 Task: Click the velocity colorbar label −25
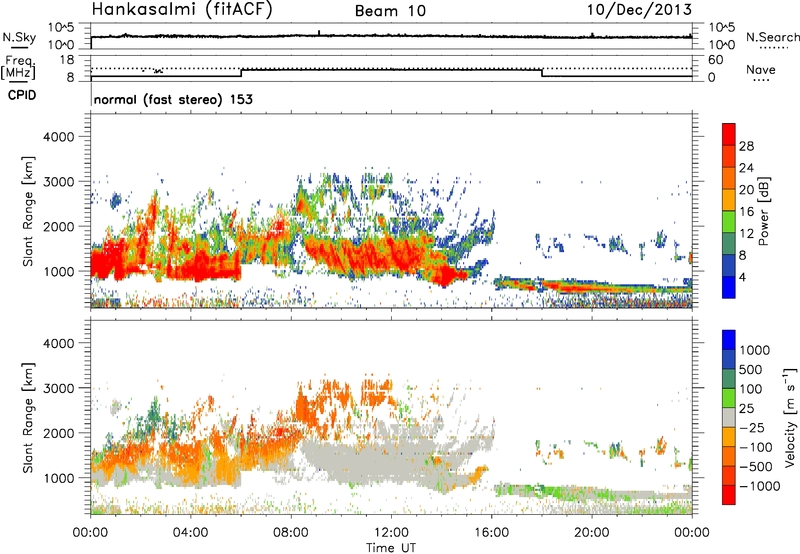752,428
